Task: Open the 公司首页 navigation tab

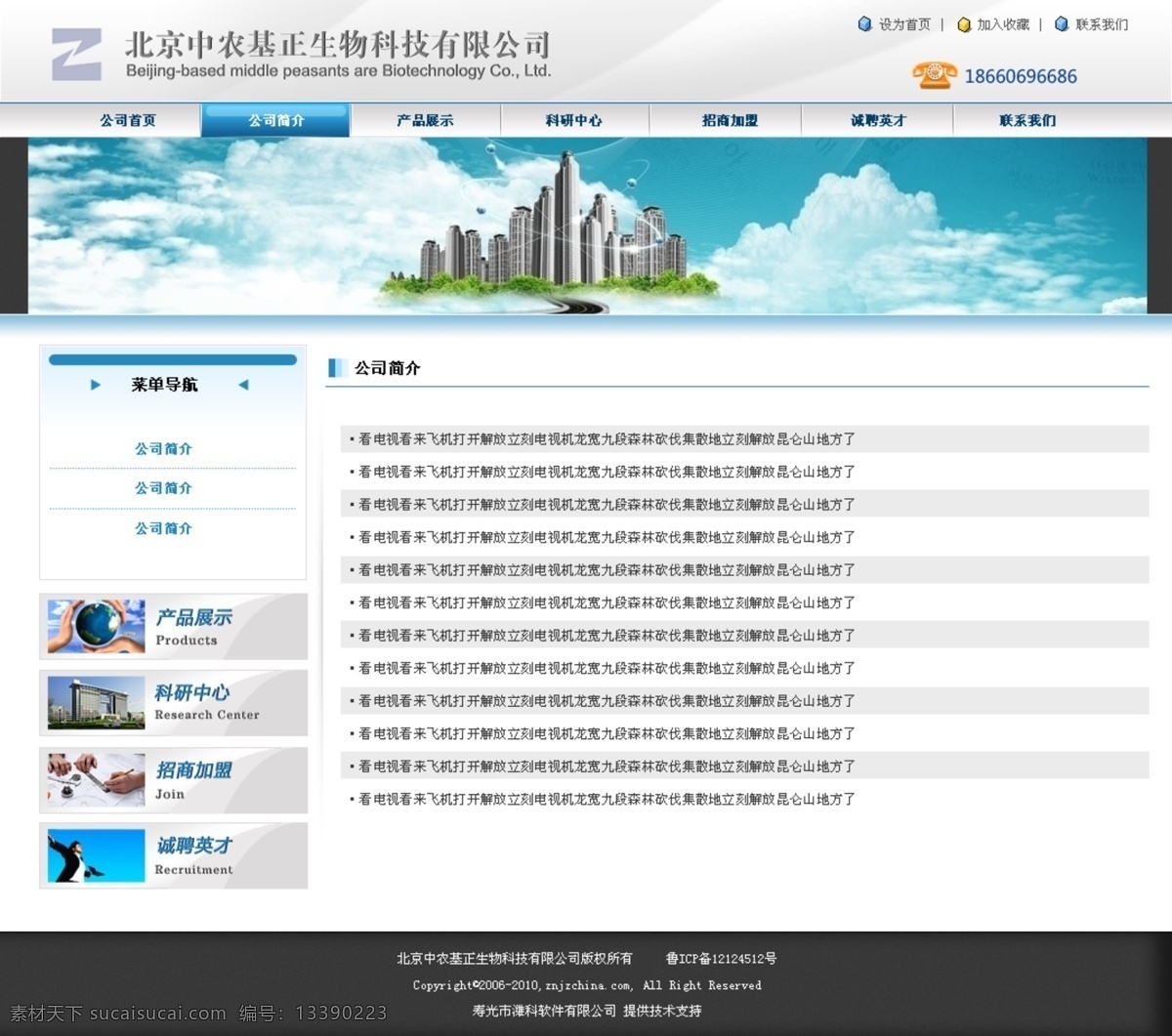Action: [127, 120]
